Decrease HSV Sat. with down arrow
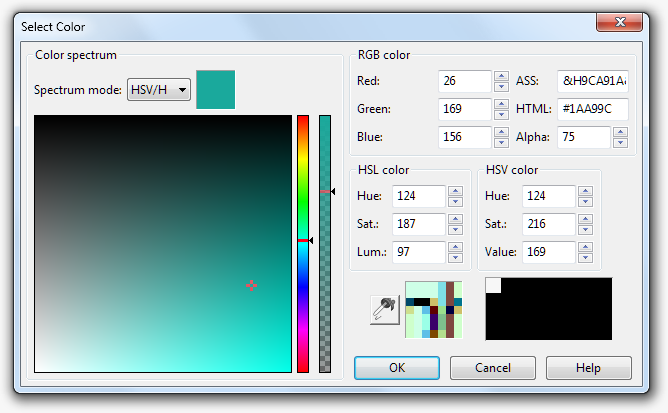The image size is (668, 413). (x=585, y=230)
